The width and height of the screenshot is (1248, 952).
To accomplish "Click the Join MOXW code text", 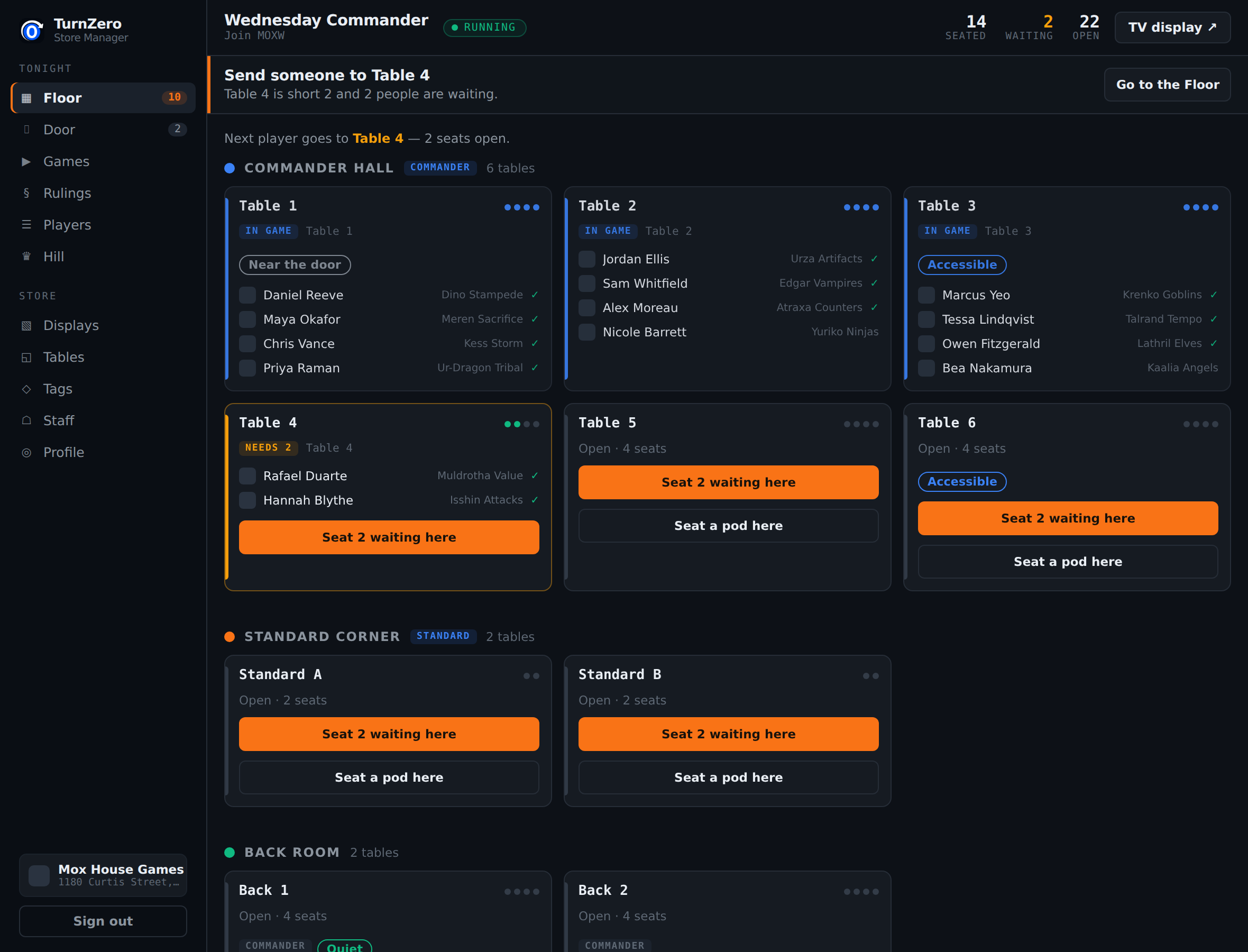I will tap(254, 36).
